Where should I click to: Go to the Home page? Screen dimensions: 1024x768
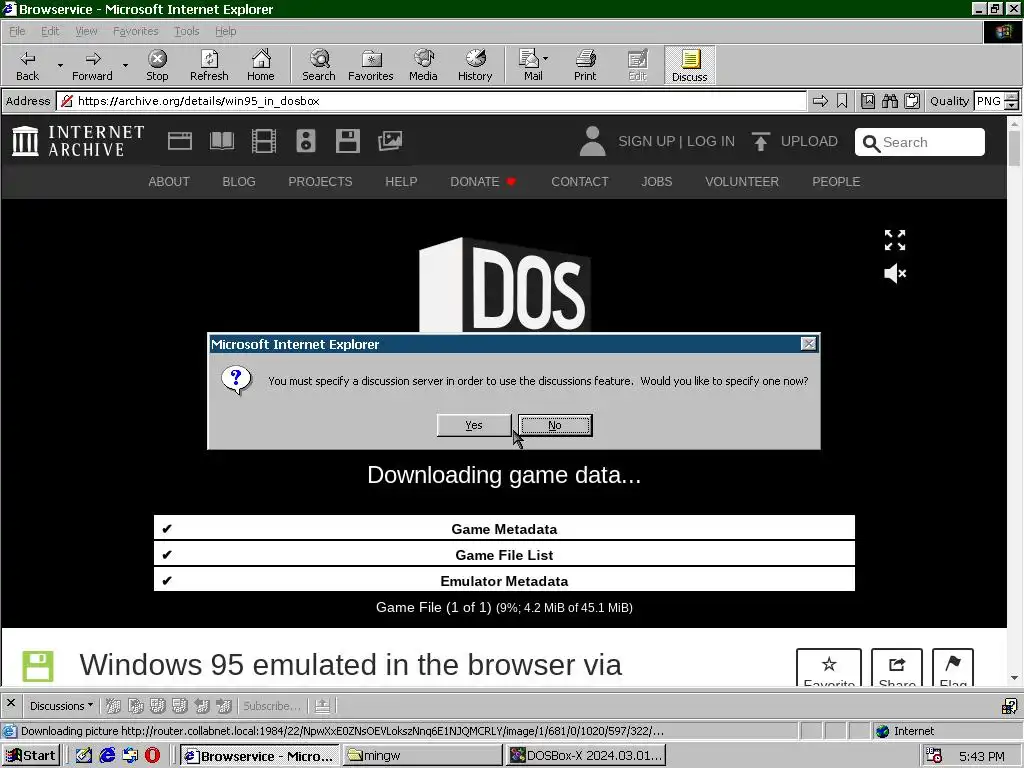pos(261,66)
